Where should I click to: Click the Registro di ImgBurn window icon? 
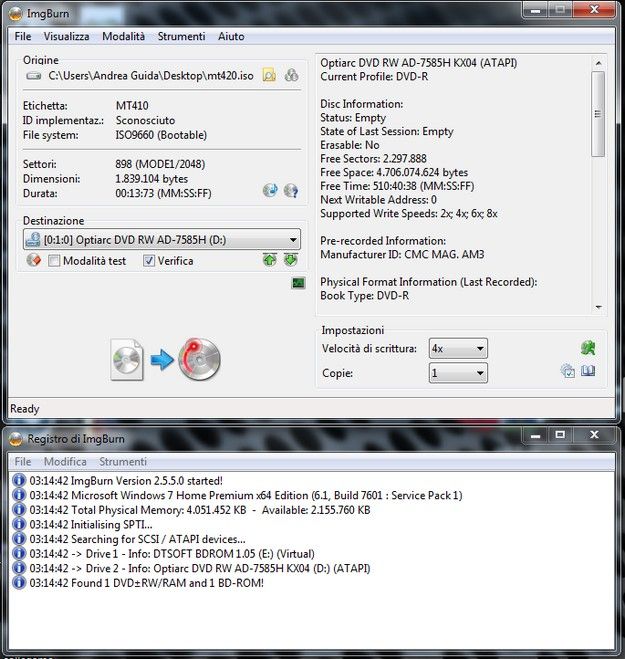coord(16,439)
